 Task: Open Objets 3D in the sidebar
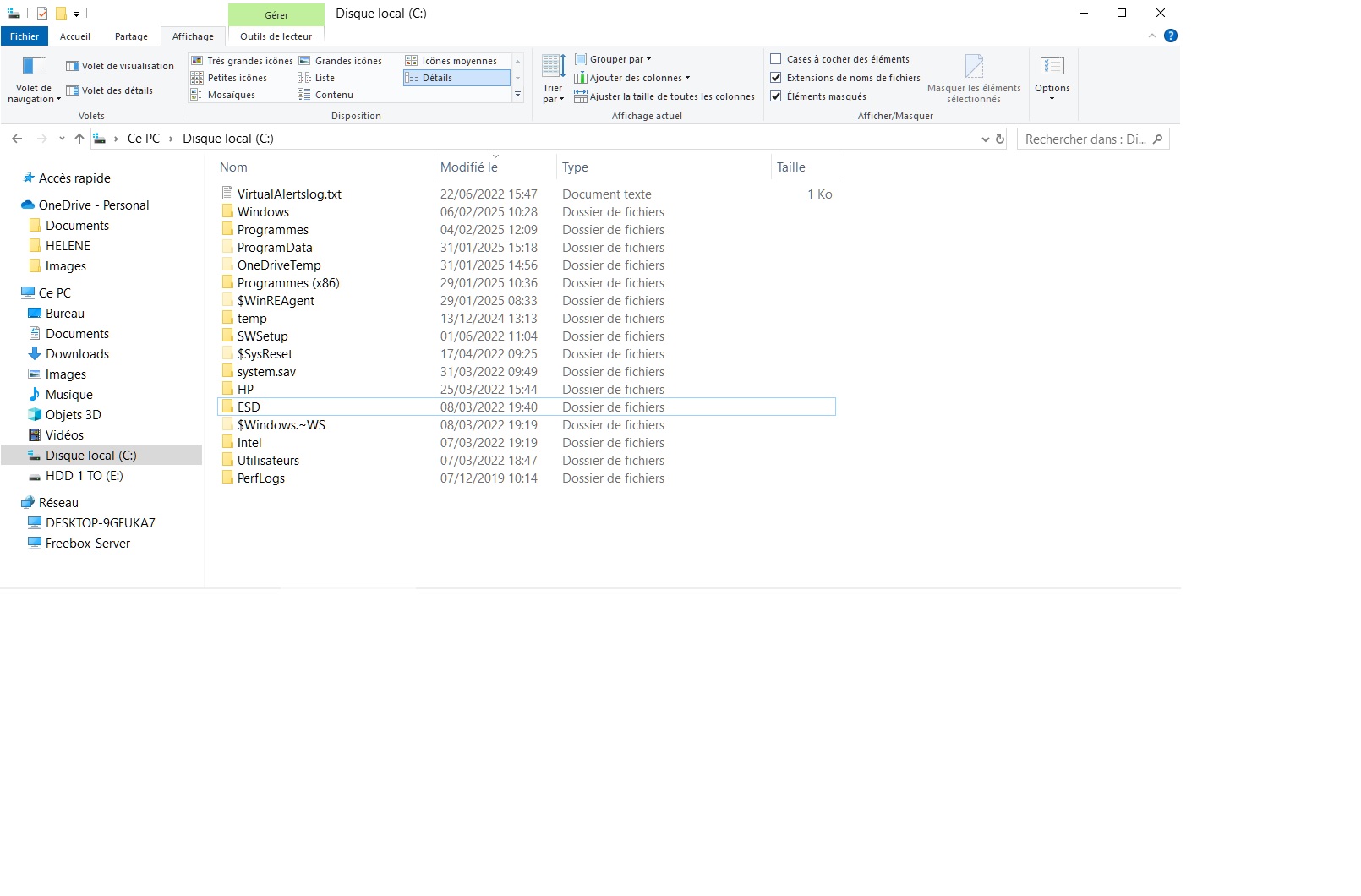74,415
